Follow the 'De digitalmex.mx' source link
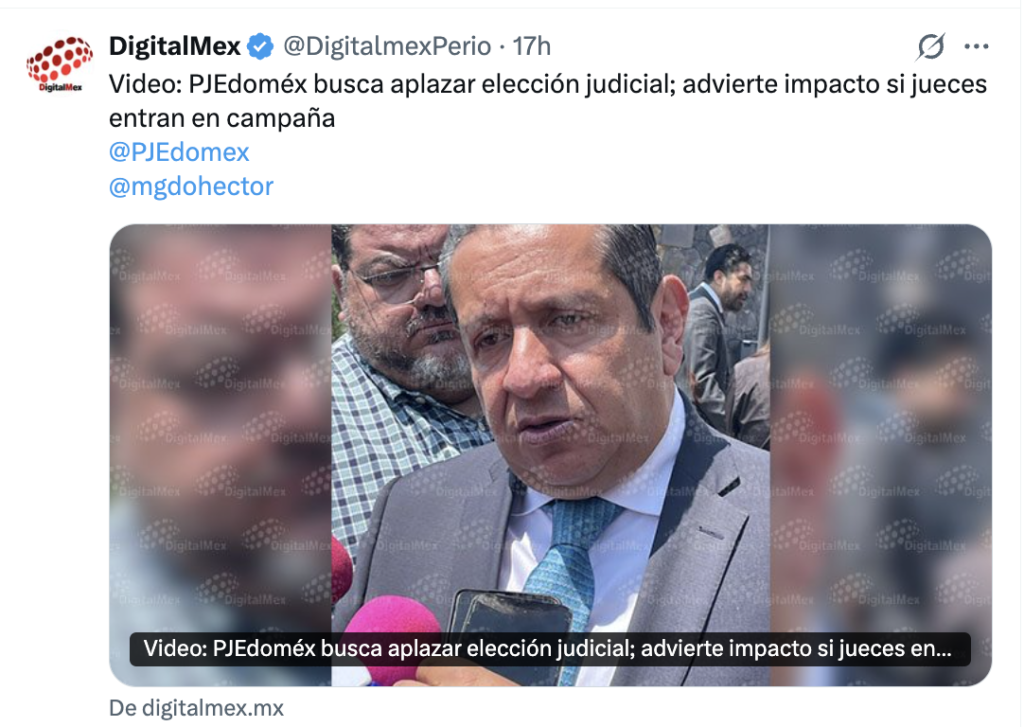Screen dimensions: 1024x727 (196, 708)
